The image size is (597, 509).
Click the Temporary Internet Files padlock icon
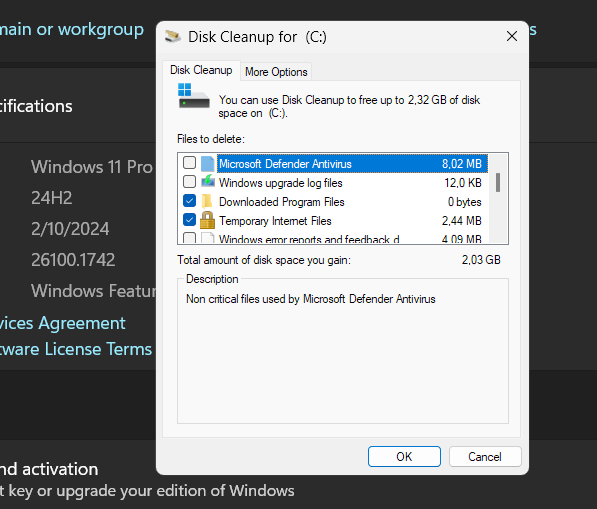pyautogui.click(x=207, y=220)
